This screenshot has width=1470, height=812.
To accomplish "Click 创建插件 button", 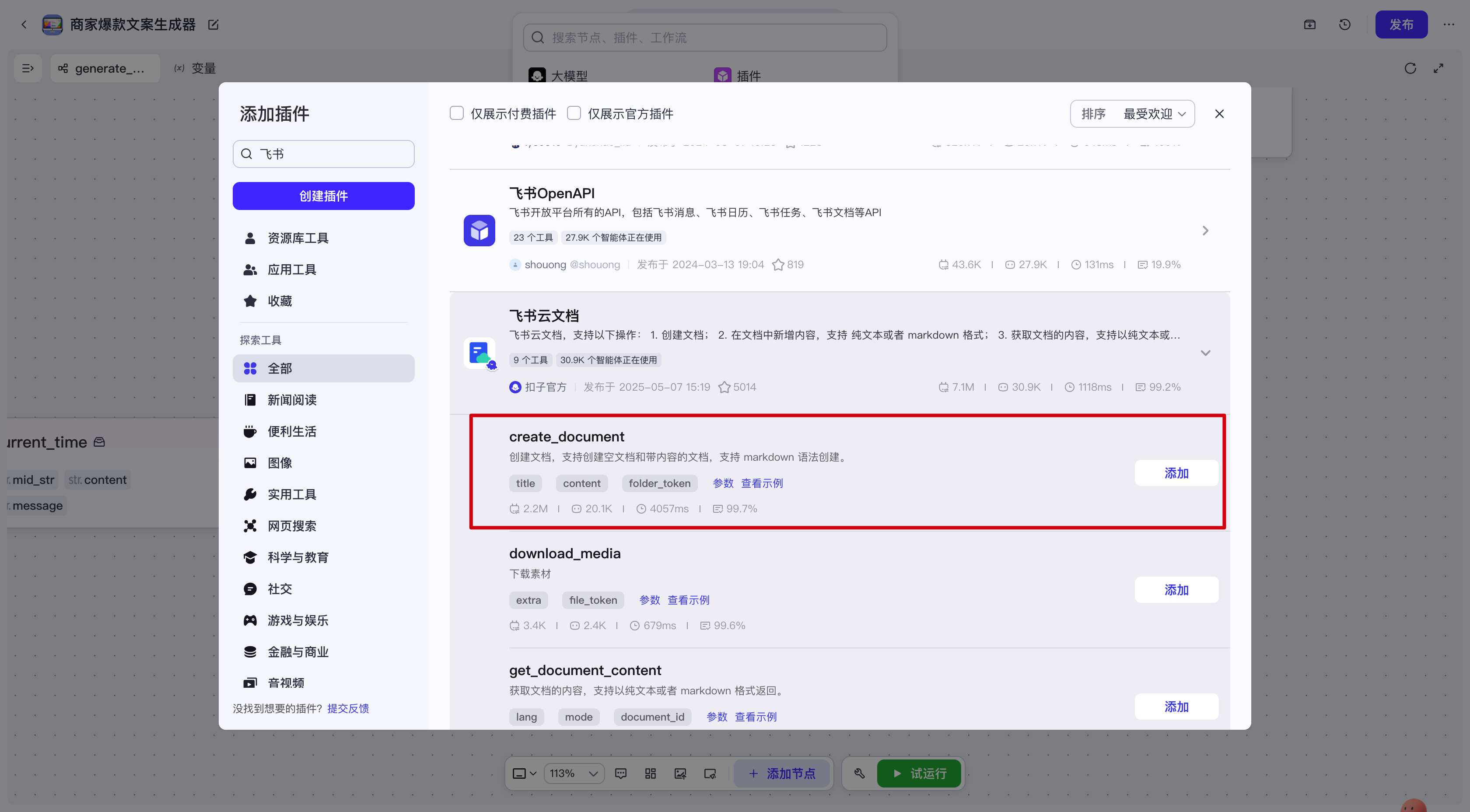I will click(x=323, y=196).
